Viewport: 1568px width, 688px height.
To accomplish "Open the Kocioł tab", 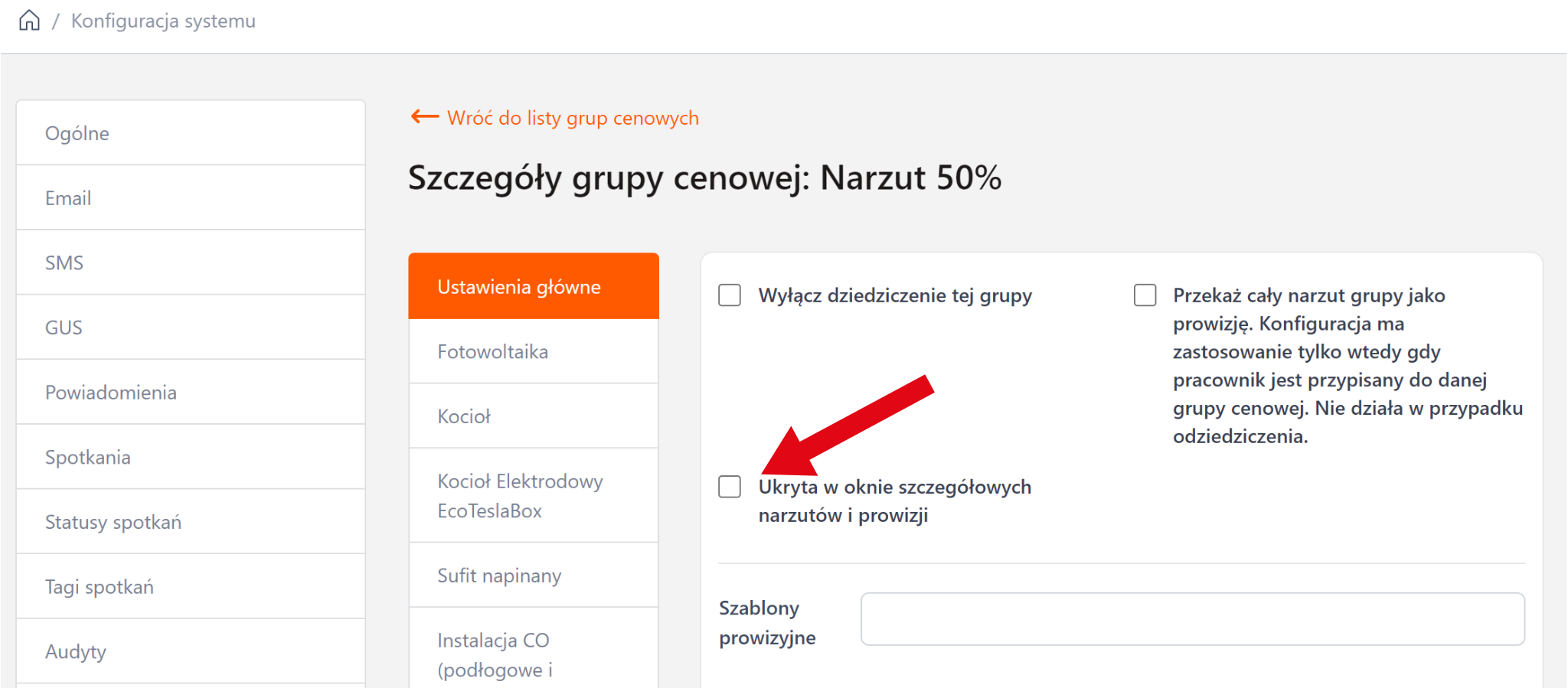I will pyautogui.click(x=534, y=416).
